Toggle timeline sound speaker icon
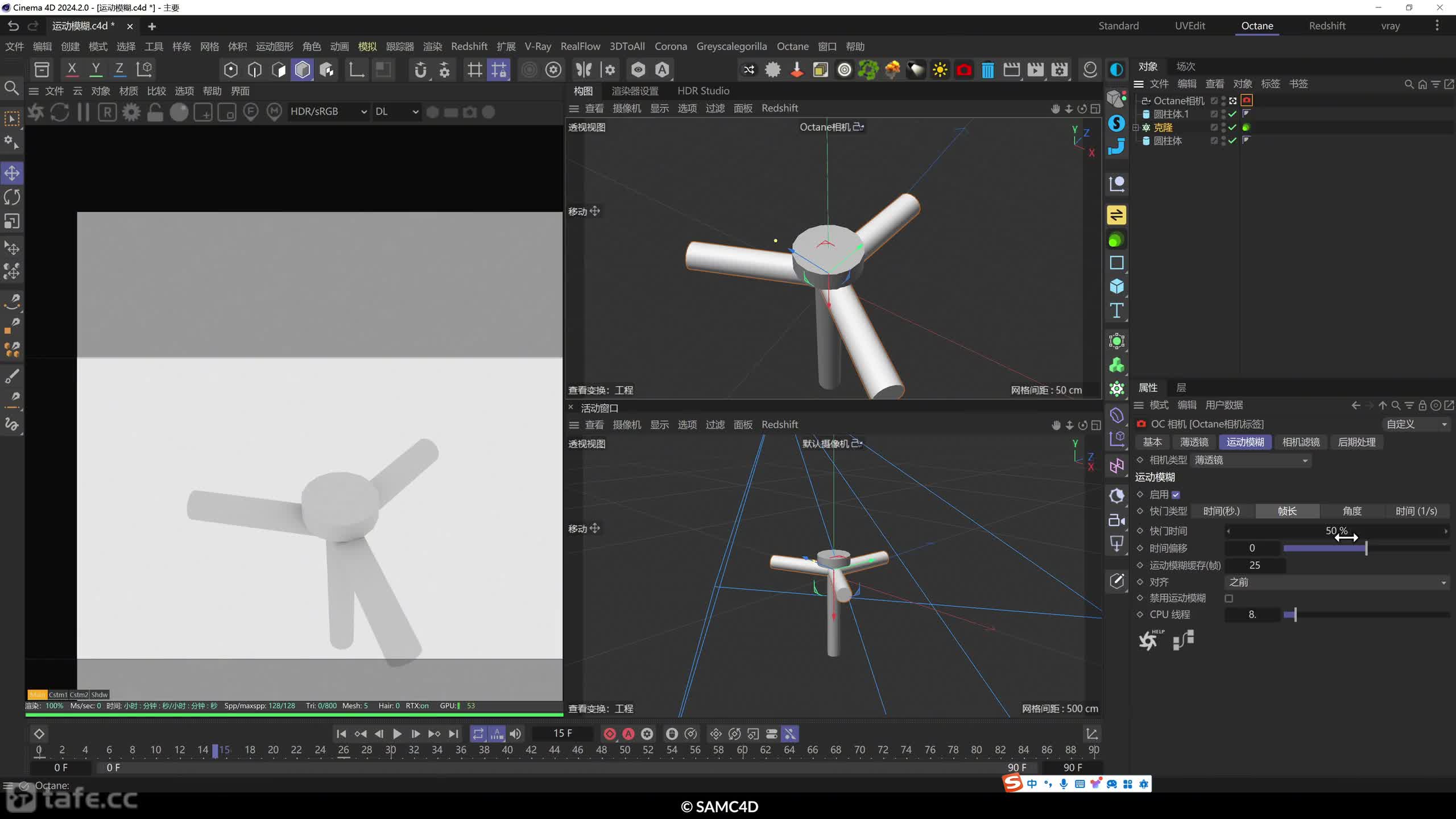 [x=515, y=734]
